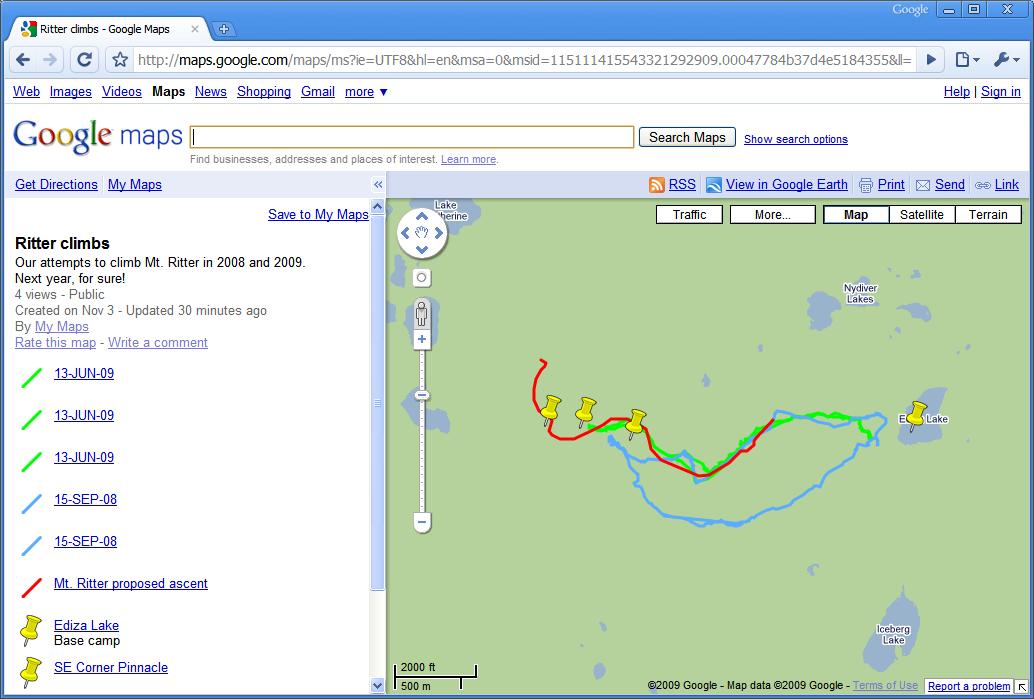1034x699 pixels.
Task: Click the pushpin icon beside Ediza Lake
Action: tap(30, 630)
